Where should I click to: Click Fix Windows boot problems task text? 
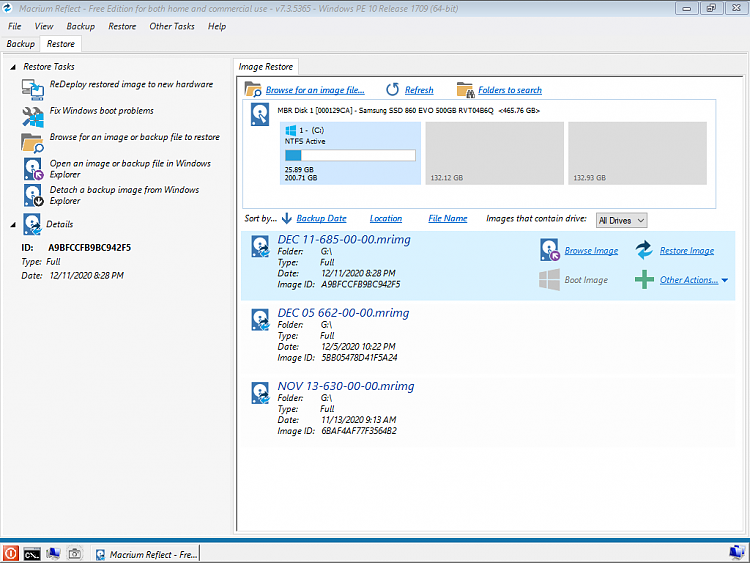[102, 110]
